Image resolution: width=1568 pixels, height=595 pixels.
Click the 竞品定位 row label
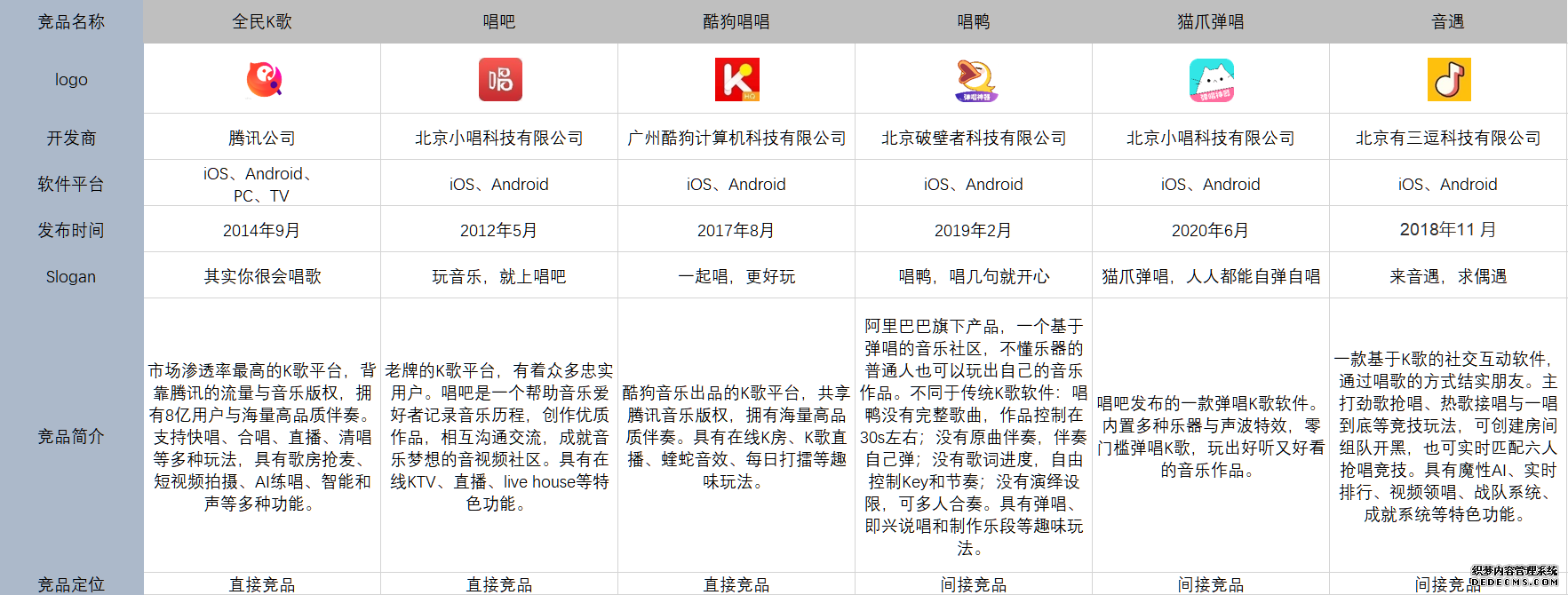[x=71, y=584]
